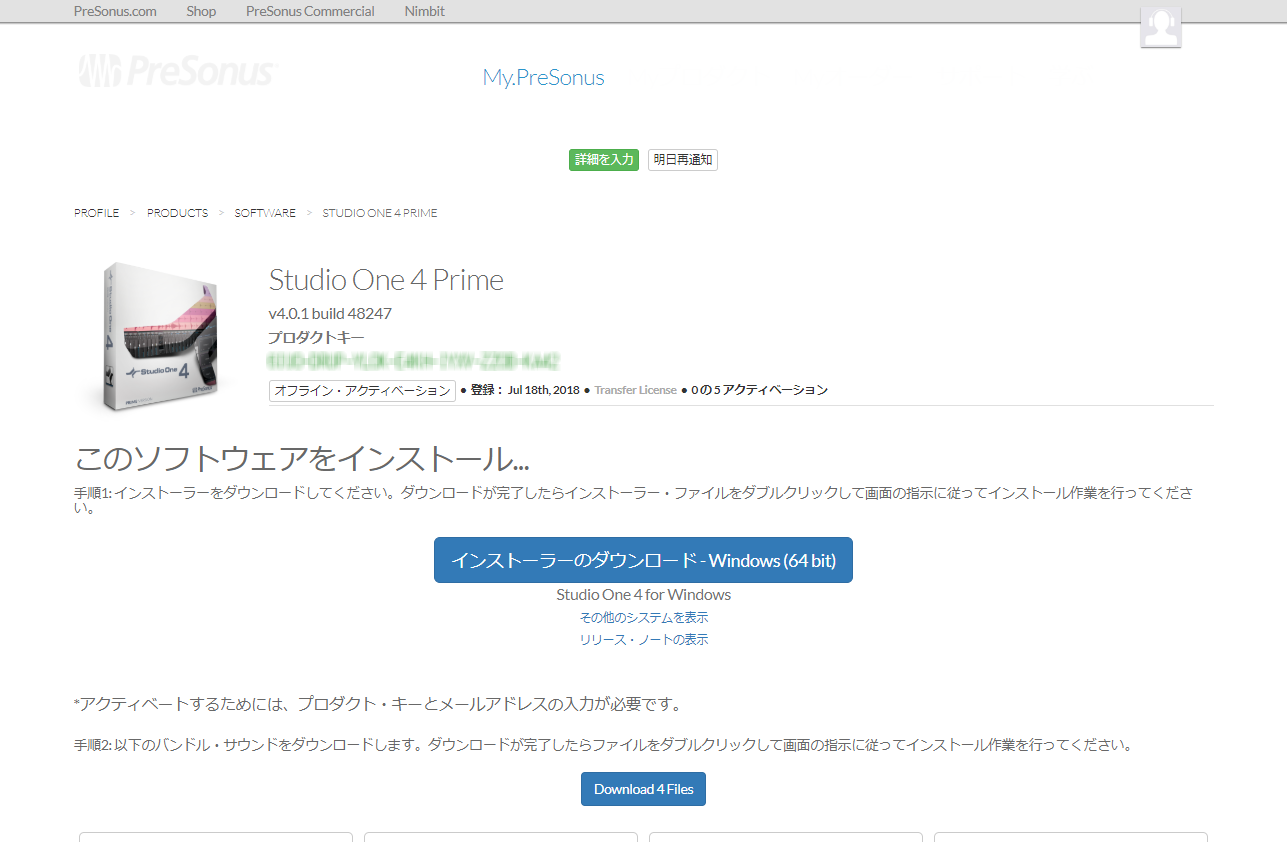
Task: Download the Windows 64 bit installer
Action: pyautogui.click(x=643, y=560)
